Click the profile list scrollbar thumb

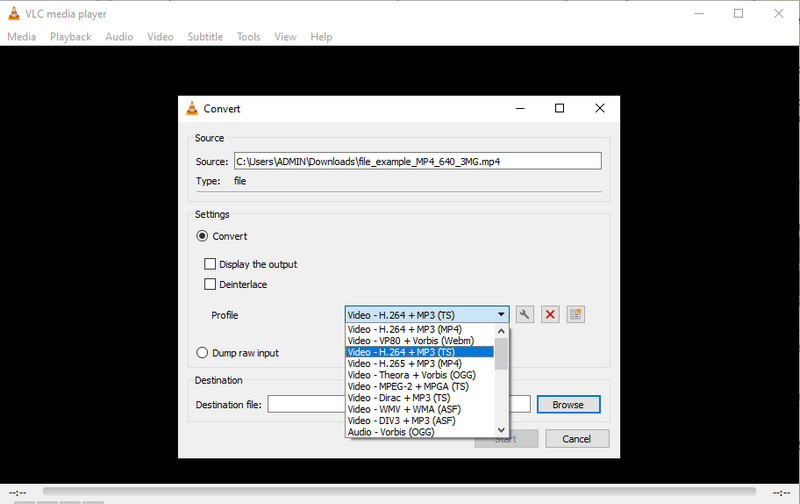(x=501, y=354)
